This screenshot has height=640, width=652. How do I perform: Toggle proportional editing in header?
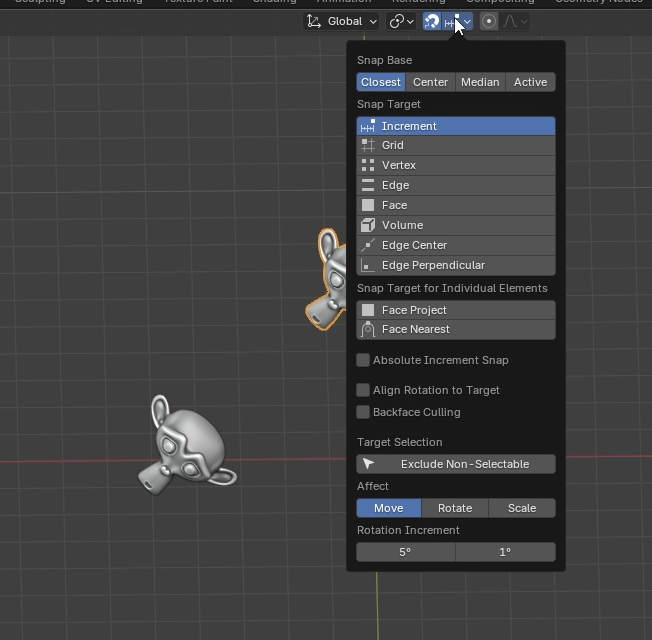pyautogui.click(x=489, y=21)
